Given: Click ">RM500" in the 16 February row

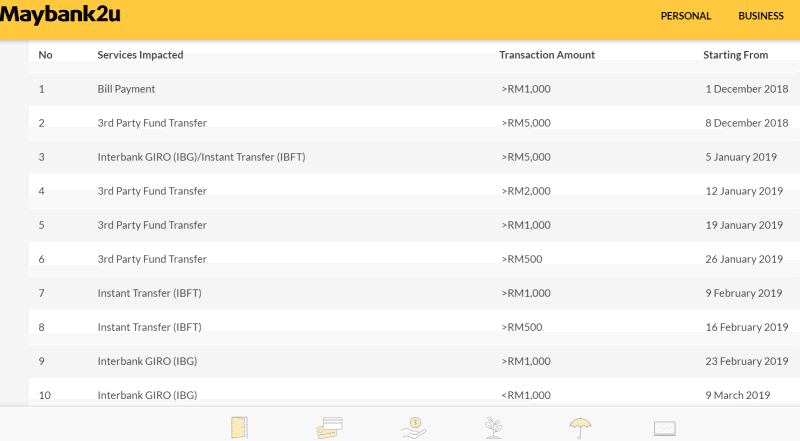Looking at the screenshot, I should [x=521, y=327].
